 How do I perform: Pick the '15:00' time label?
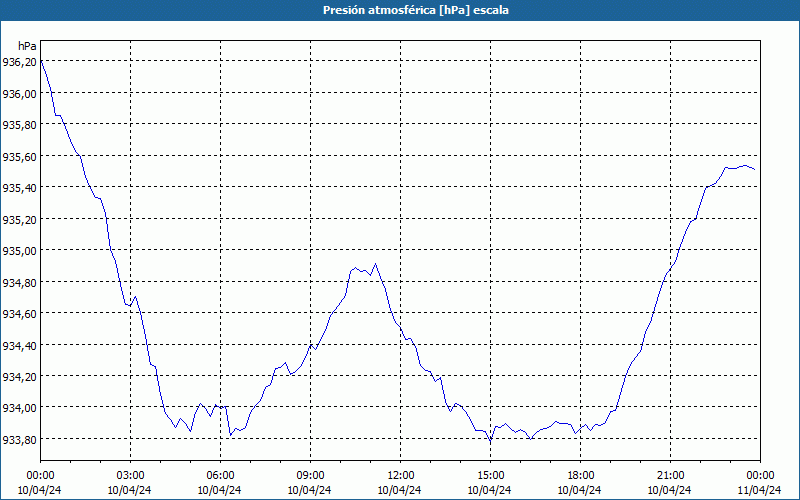(x=490, y=476)
